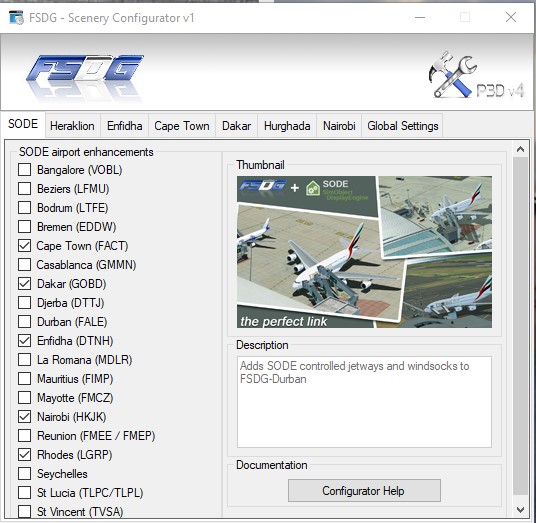Open the Nairobi tab
Viewport: 536px width, 523px height.
(339, 126)
